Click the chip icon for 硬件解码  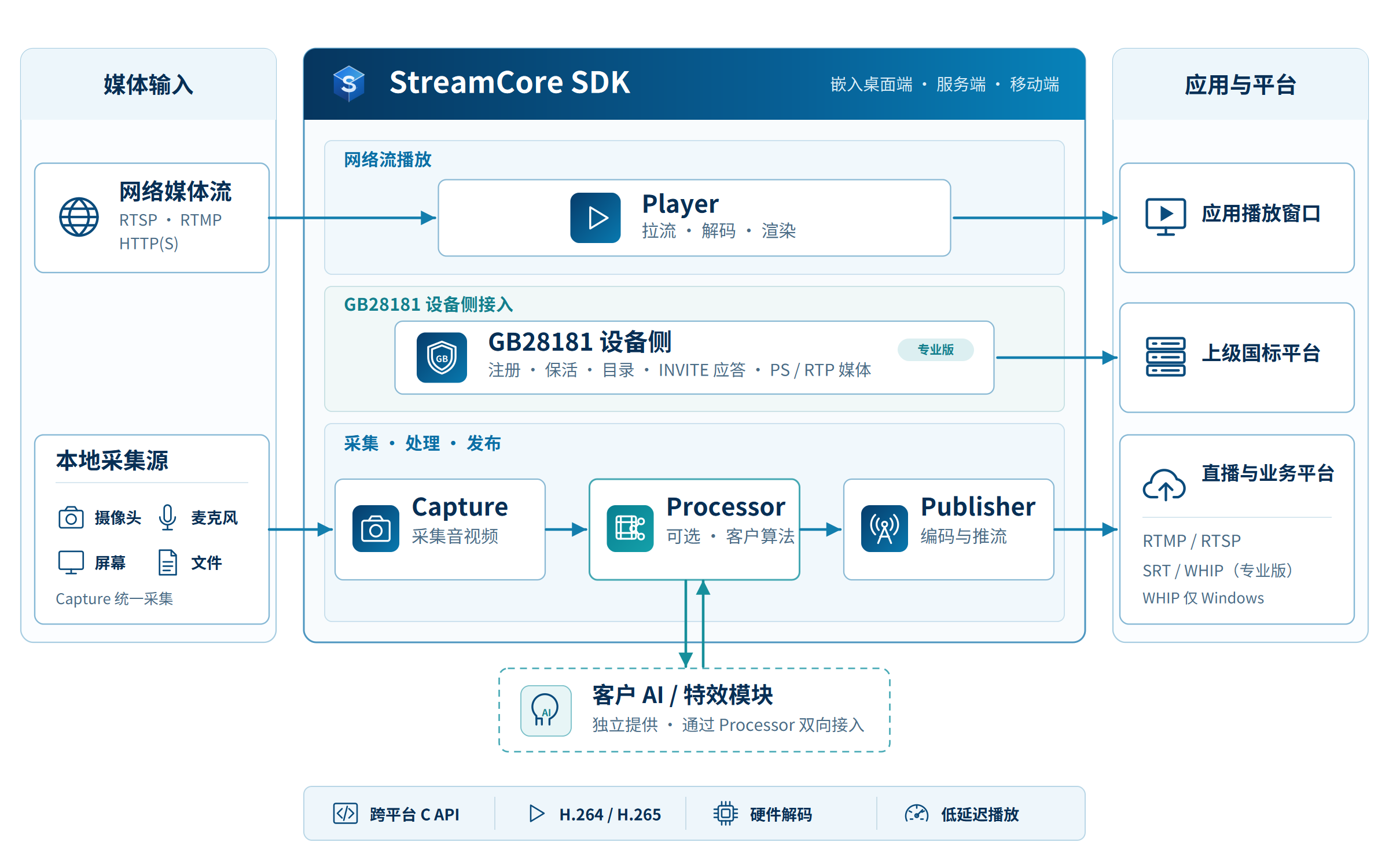click(725, 813)
